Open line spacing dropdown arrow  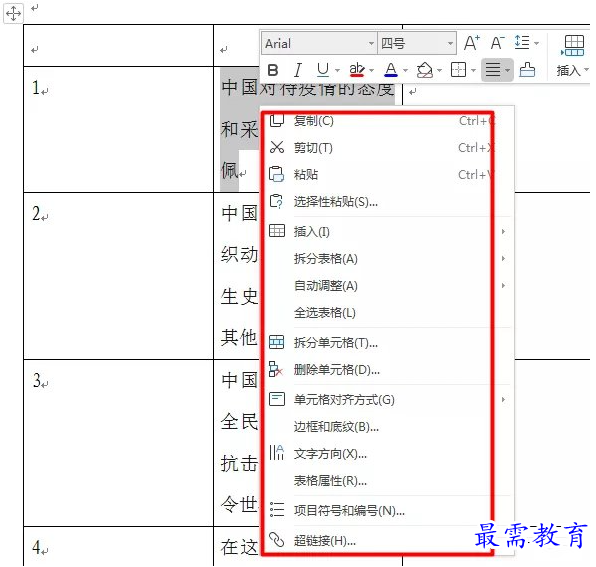click(536, 43)
